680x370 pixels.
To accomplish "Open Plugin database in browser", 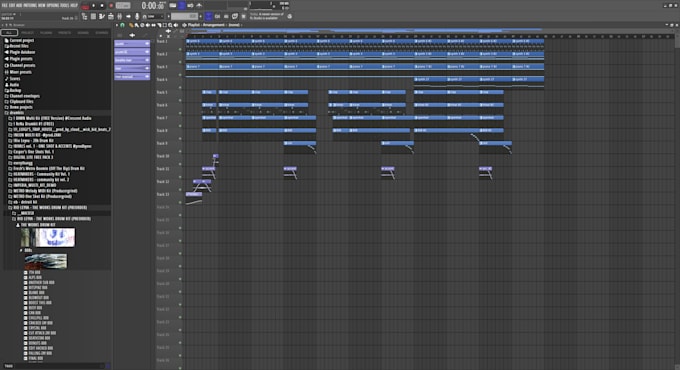I will pyautogui.click(x=20, y=52).
